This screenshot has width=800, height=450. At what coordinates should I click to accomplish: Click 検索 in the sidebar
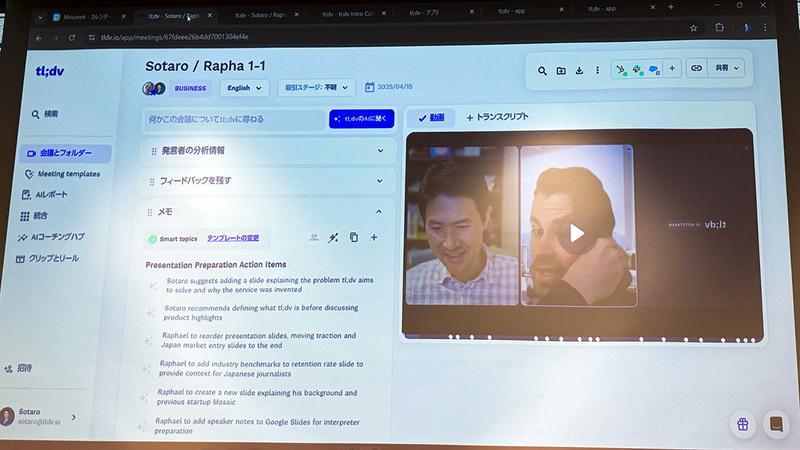[45, 114]
